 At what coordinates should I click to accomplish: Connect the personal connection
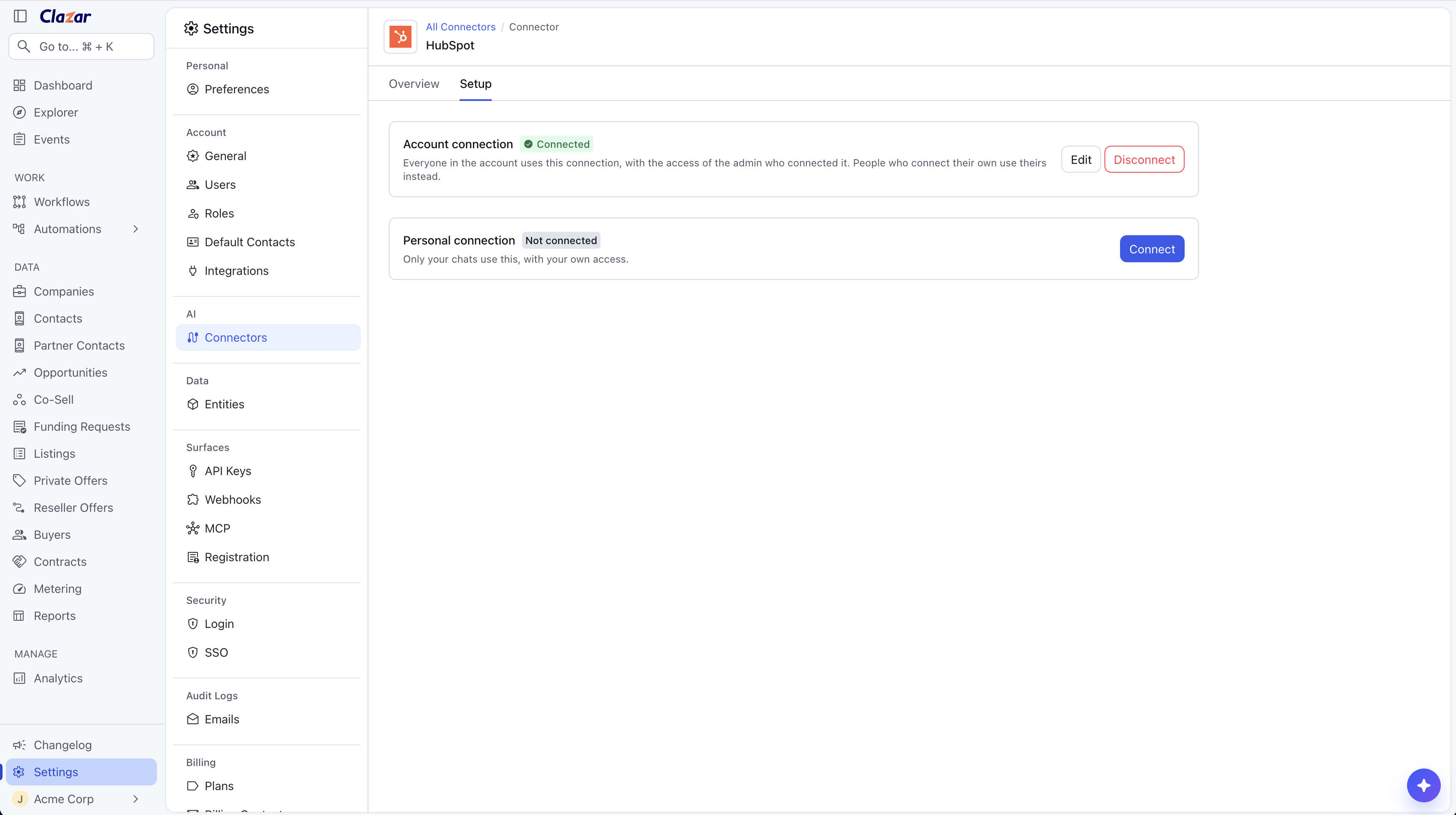tap(1152, 249)
